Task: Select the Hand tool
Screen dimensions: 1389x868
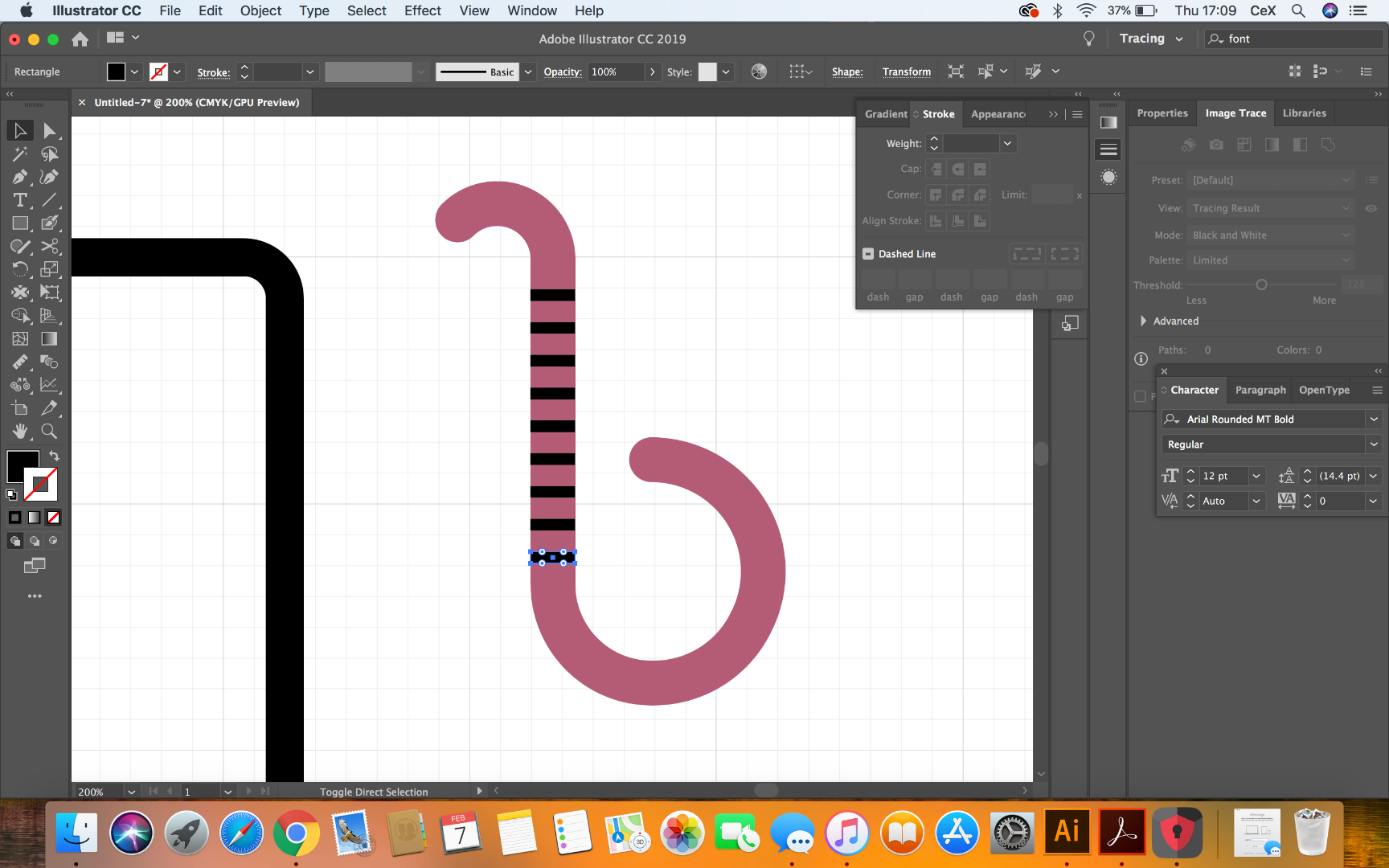Action: (20, 432)
